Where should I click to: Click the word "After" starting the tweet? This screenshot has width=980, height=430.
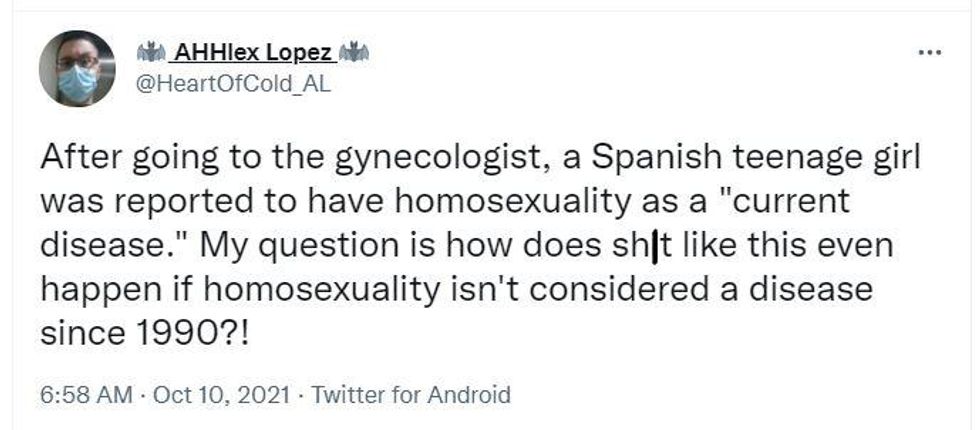(77, 157)
